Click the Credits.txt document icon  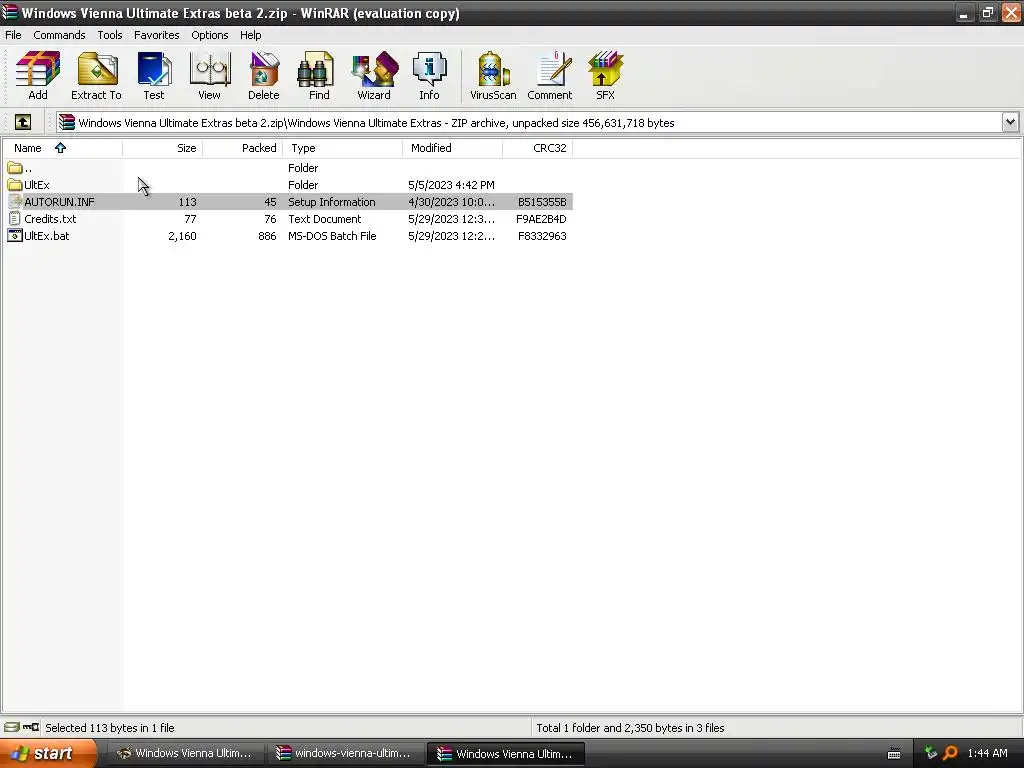[14, 219]
